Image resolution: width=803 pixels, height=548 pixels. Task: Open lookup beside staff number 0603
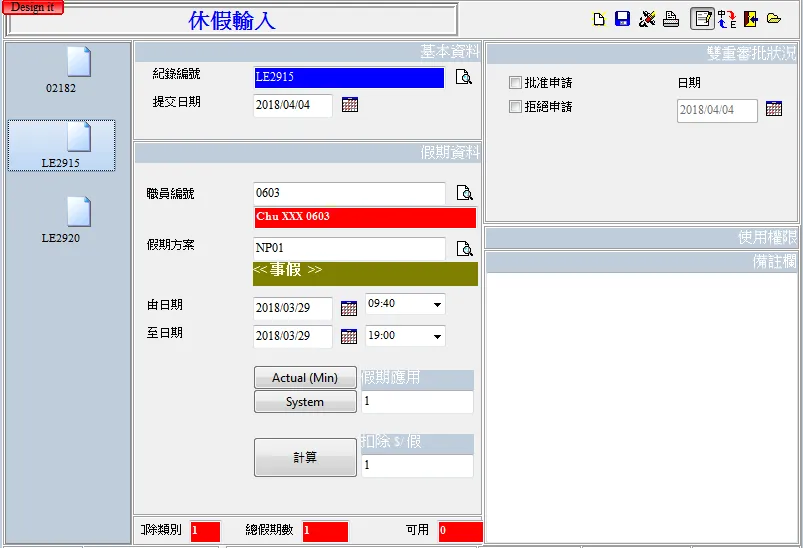click(464, 193)
